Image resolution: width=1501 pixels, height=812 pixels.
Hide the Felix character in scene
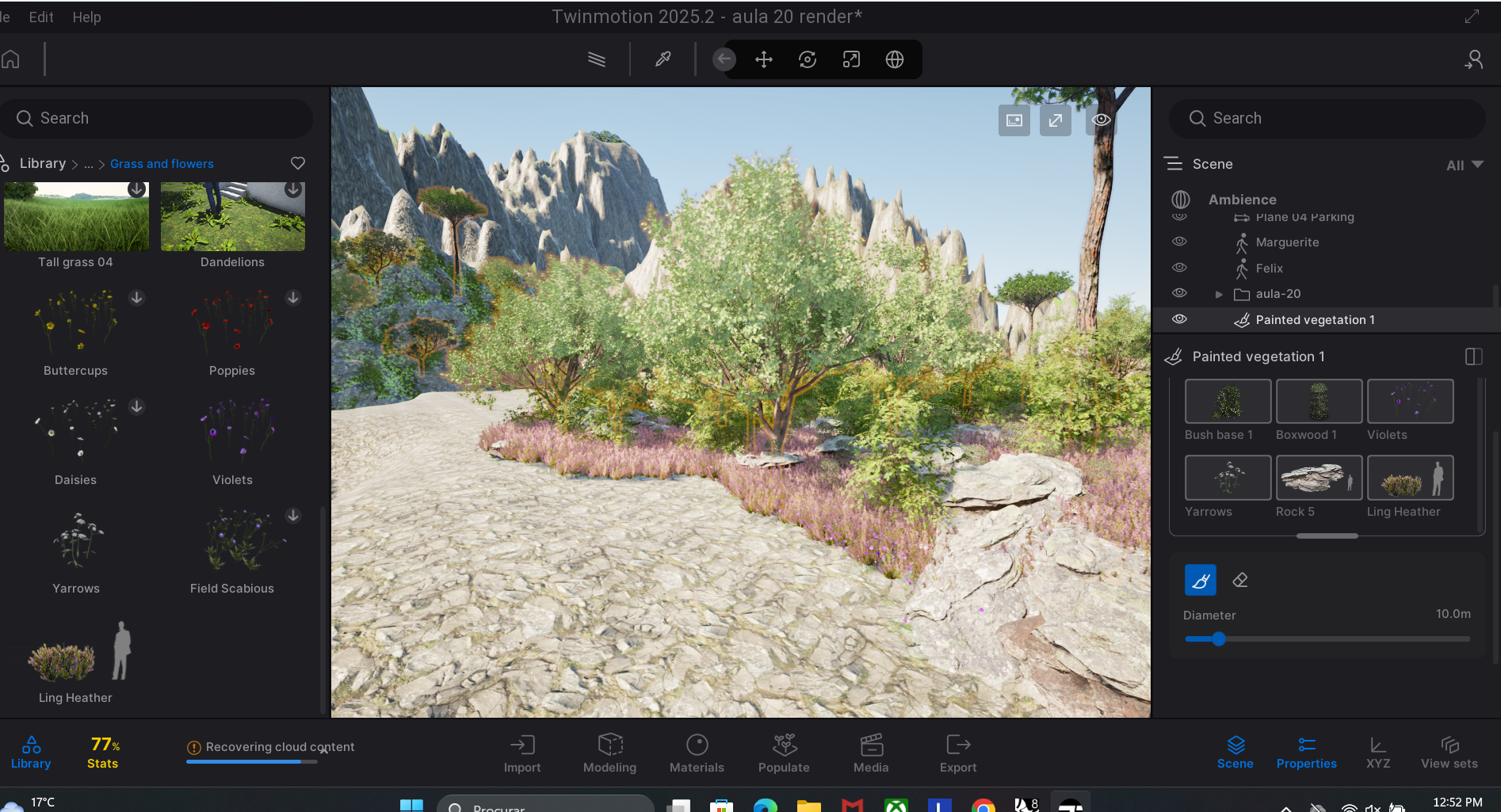(x=1179, y=268)
